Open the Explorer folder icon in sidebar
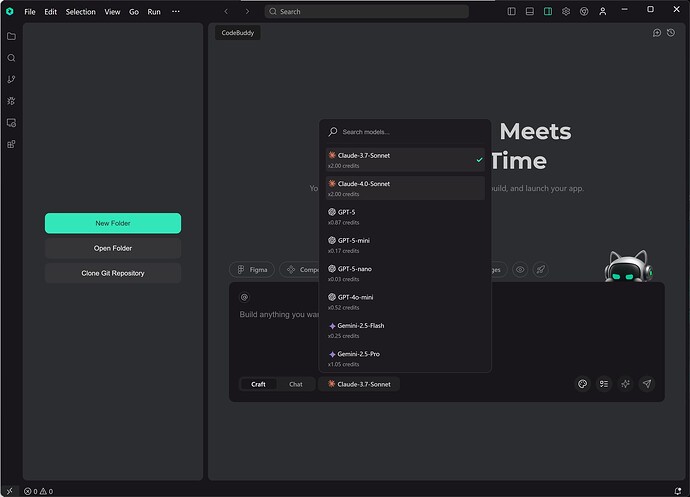Viewport: 690px width, 497px height. point(11,37)
